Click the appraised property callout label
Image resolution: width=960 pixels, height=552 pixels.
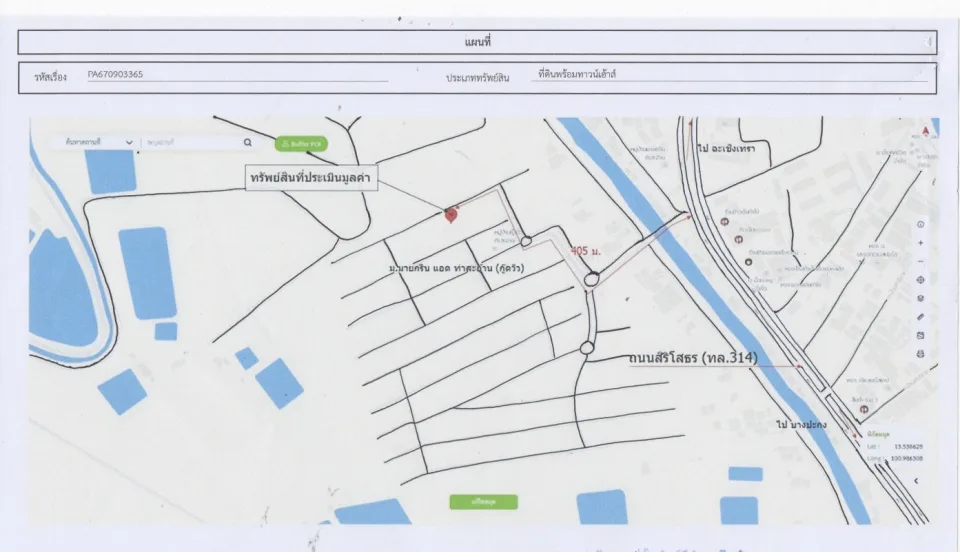coord(311,178)
